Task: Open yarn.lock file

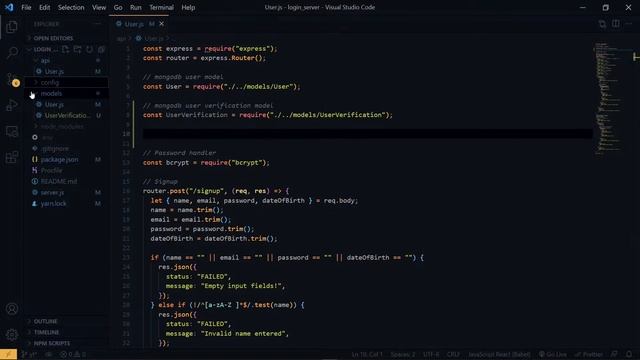Action: point(53,203)
